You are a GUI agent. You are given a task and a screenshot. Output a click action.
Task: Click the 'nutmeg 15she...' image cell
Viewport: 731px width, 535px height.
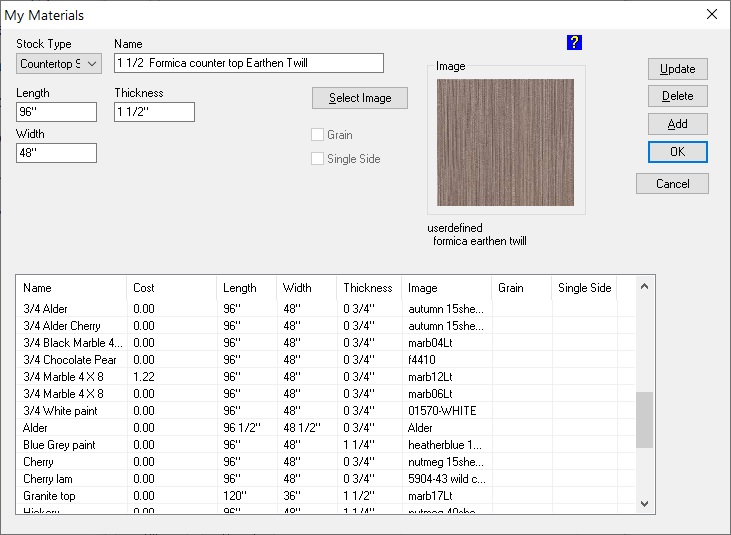[446, 462]
